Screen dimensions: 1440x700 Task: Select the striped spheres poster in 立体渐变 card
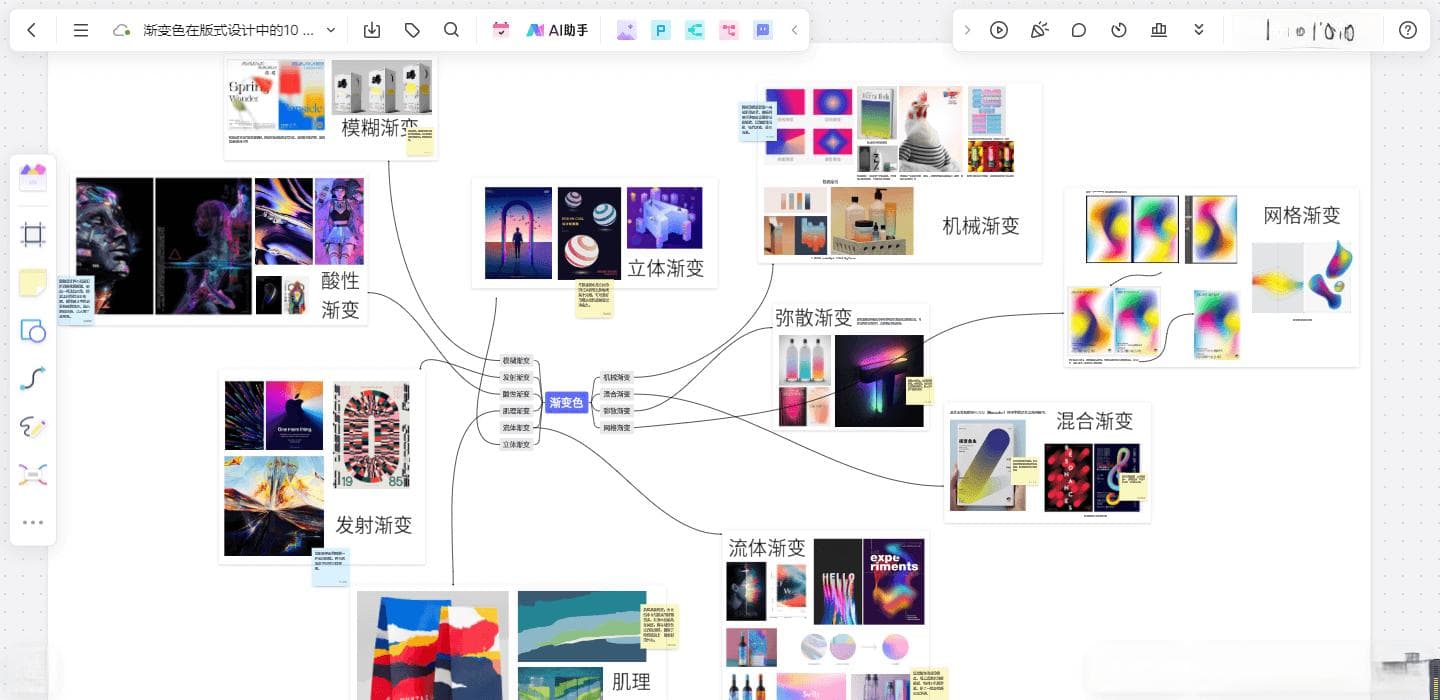[x=589, y=233]
